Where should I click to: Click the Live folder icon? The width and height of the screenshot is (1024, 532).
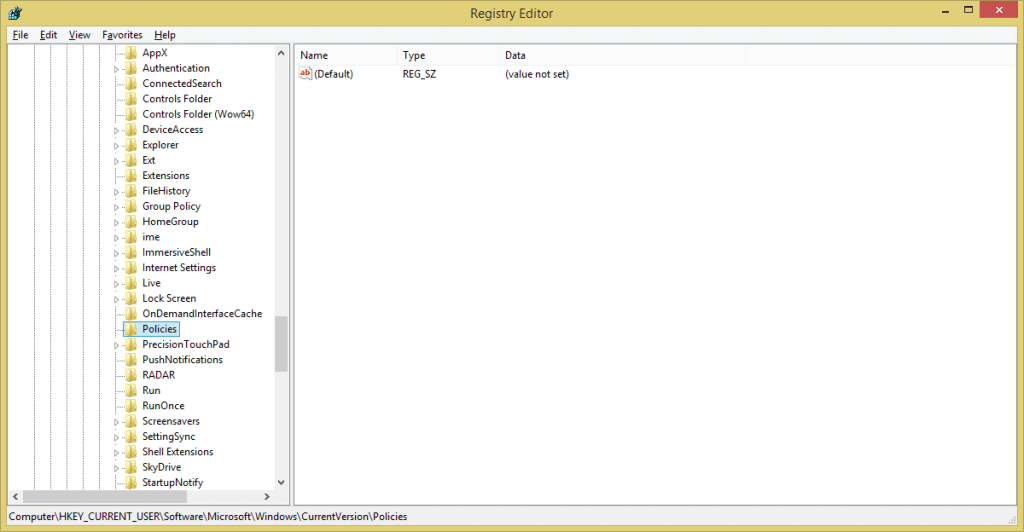click(x=131, y=283)
